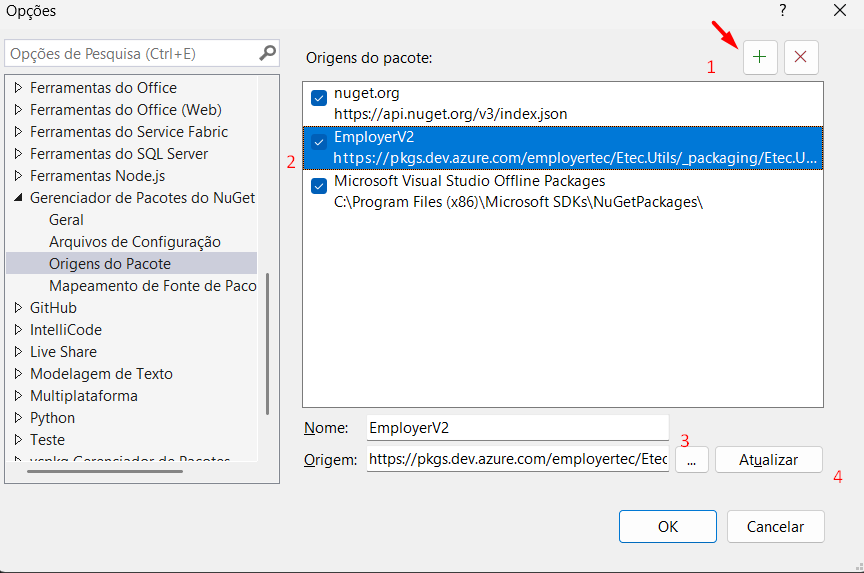Select Ferramentas do Service Fabric label

(x=129, y=132)
